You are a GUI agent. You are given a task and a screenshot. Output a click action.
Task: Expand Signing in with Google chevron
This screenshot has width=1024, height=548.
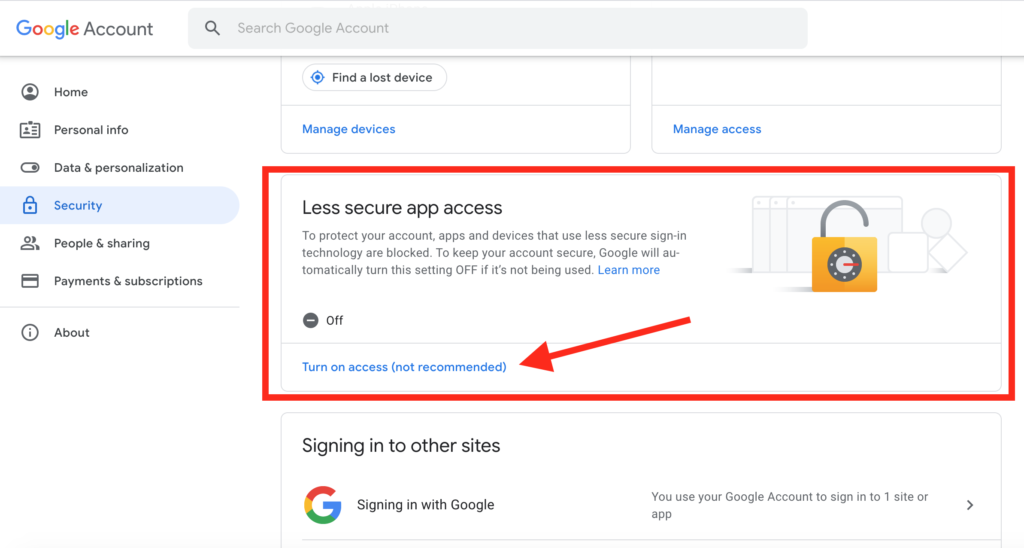point(970,505)
